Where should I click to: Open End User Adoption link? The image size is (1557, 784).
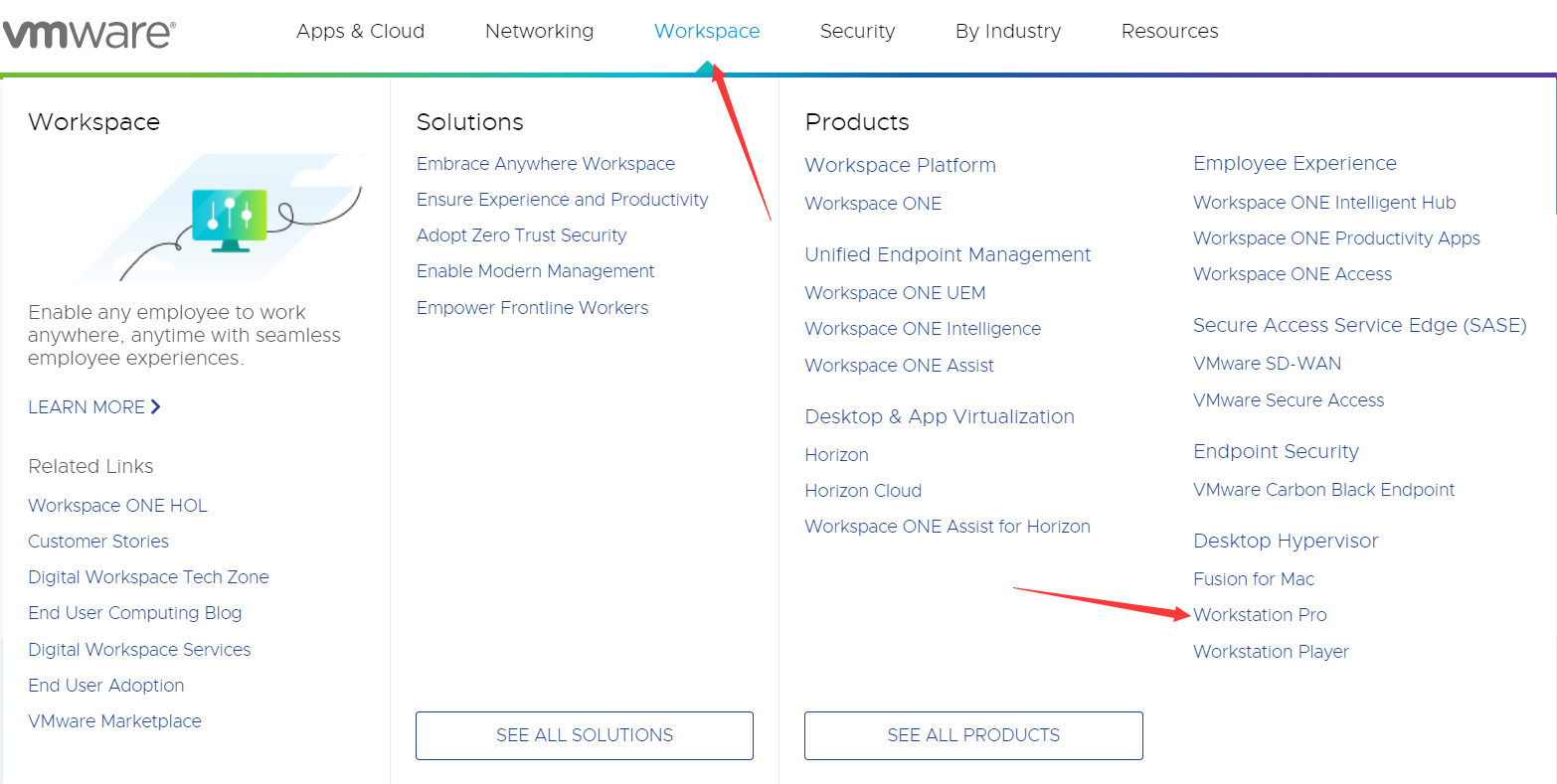pos(106,686)
